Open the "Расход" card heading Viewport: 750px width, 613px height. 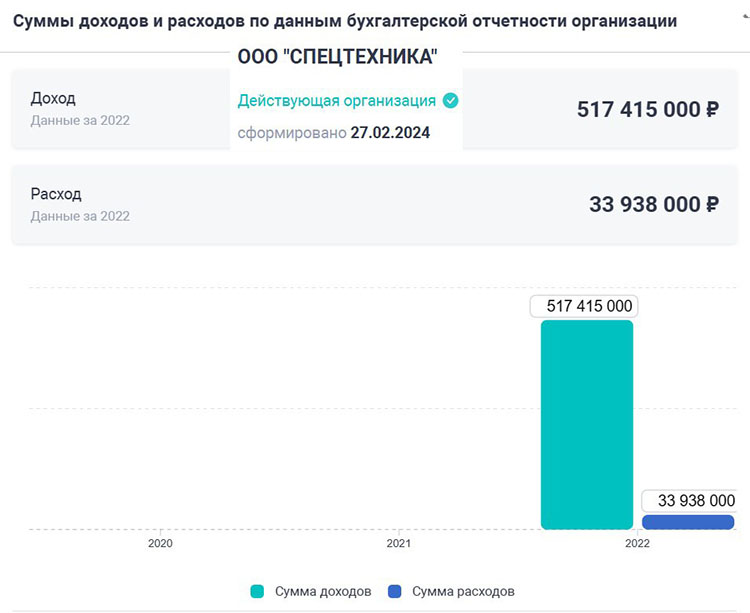point(56,194)
